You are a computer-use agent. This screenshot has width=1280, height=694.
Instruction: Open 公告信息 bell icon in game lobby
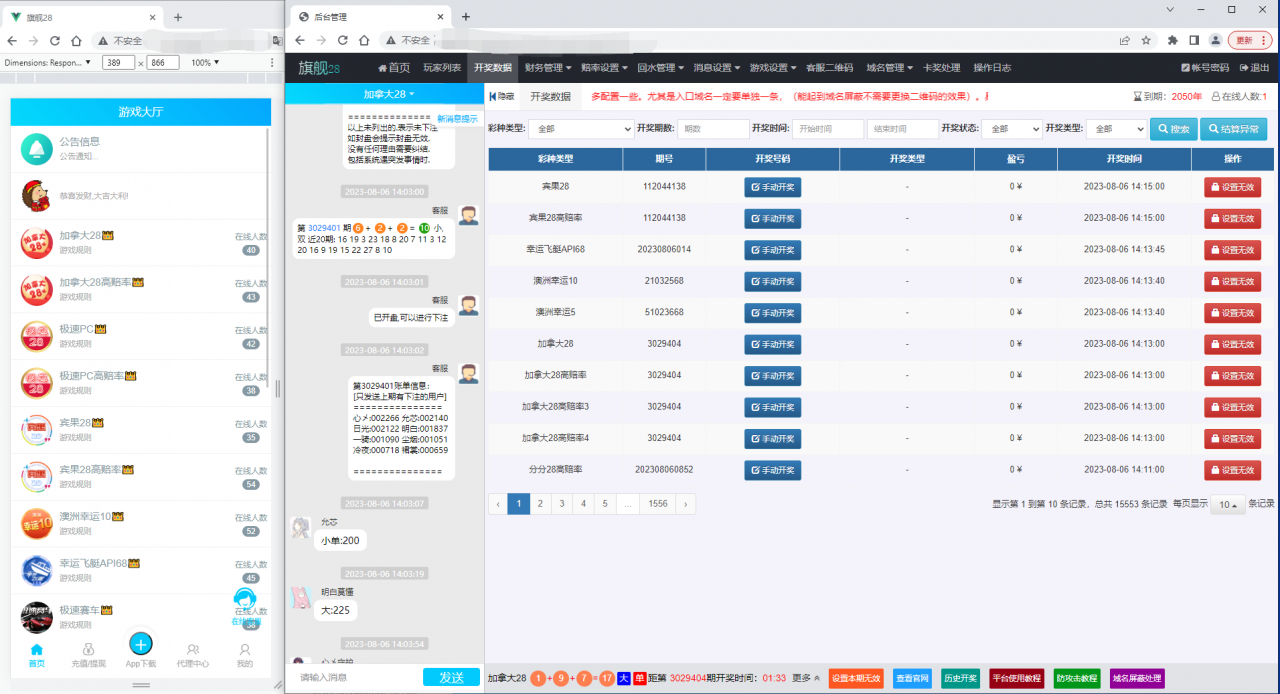click(37, 148)
